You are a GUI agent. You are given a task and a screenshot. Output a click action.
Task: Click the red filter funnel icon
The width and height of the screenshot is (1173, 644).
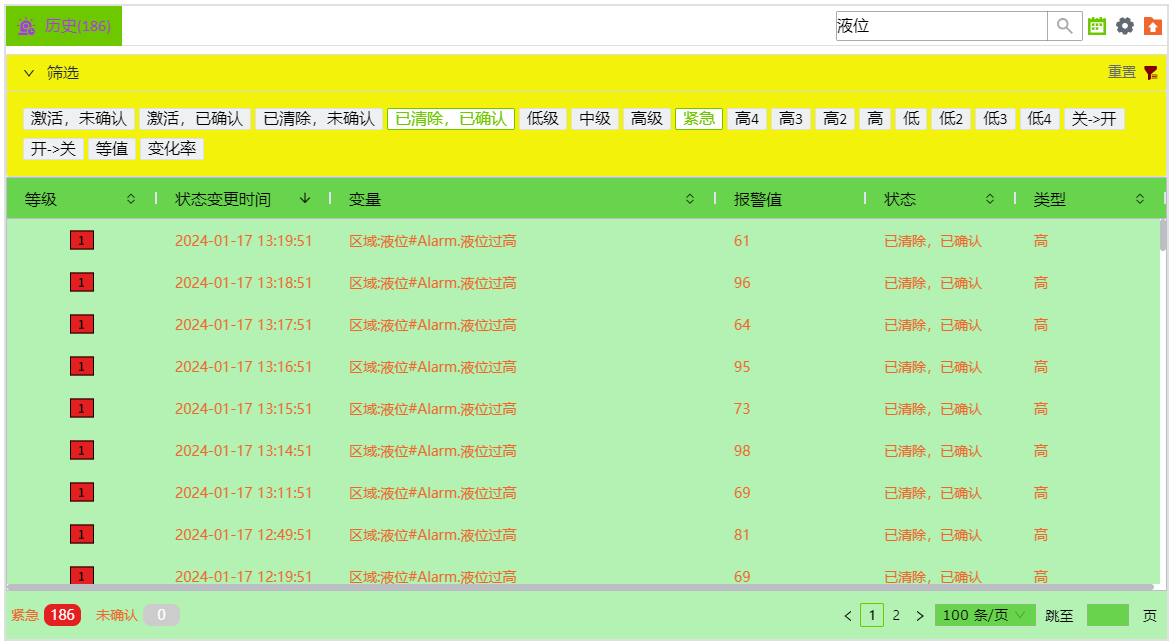(1151, 73)
